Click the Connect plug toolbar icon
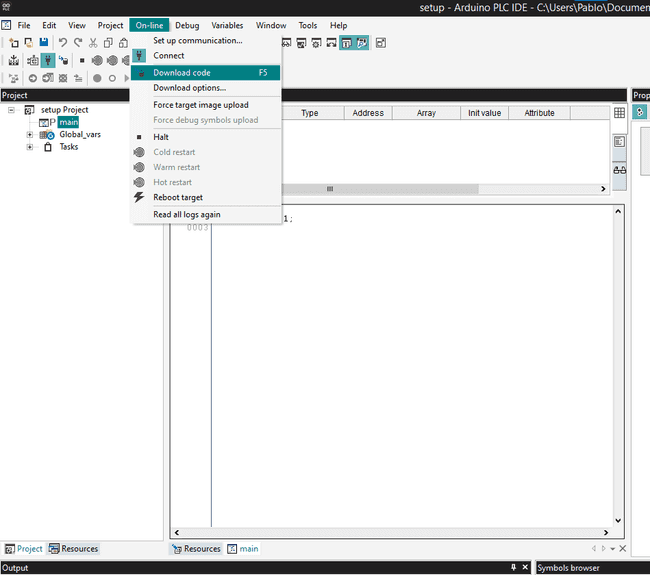 click(47, 60)
